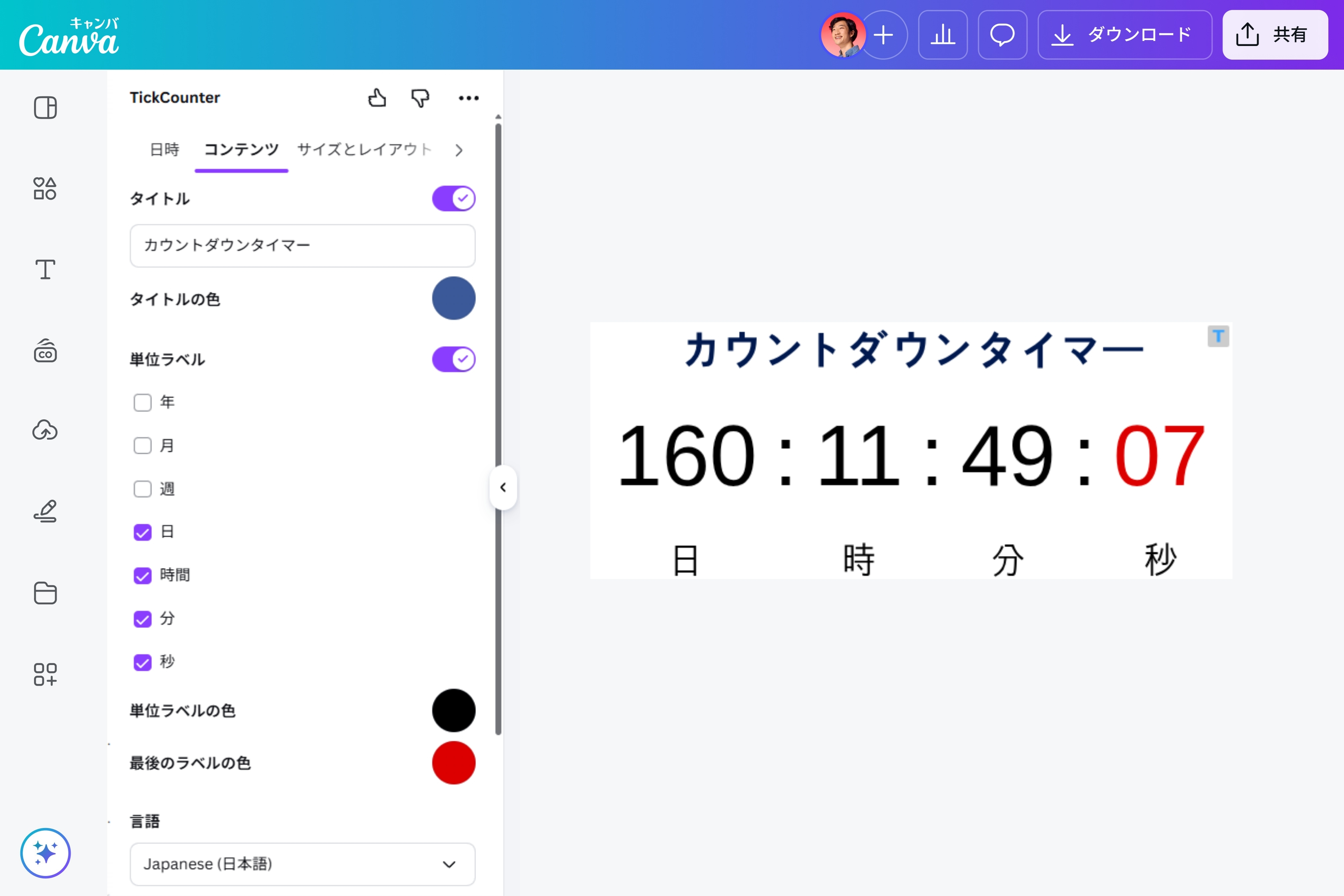1344x896 pixels.
Task: Click the plus button to add collaborators
Action: point(883,35)
